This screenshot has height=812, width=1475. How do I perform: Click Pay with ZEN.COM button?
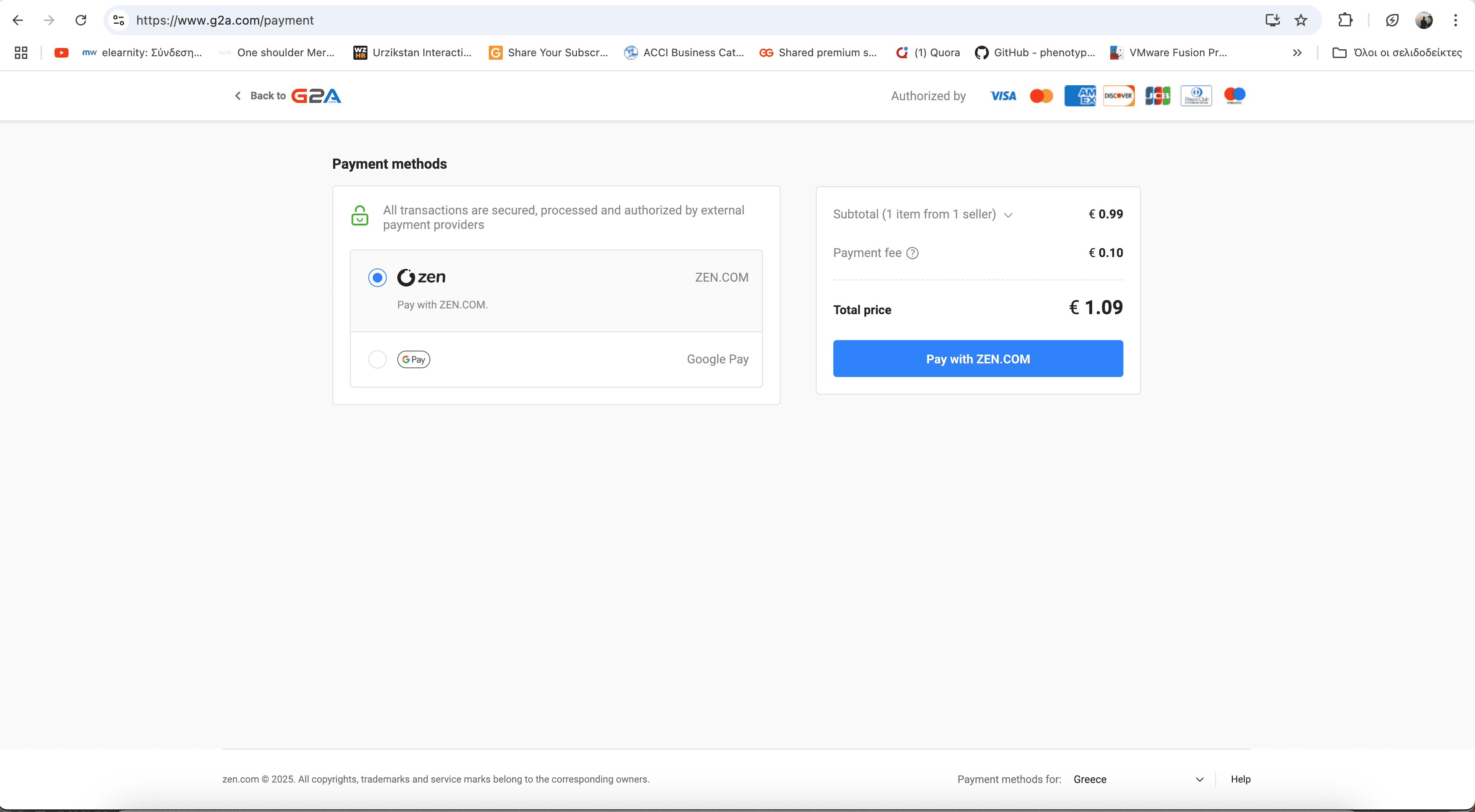coord(978,359)
